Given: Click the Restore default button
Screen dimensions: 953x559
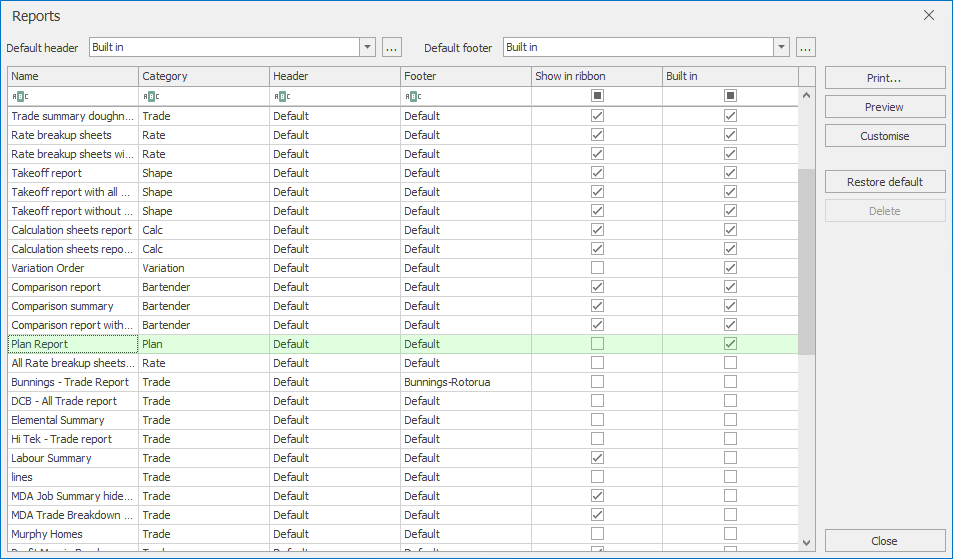Looking at the screenshot, I should pos(884,182).
